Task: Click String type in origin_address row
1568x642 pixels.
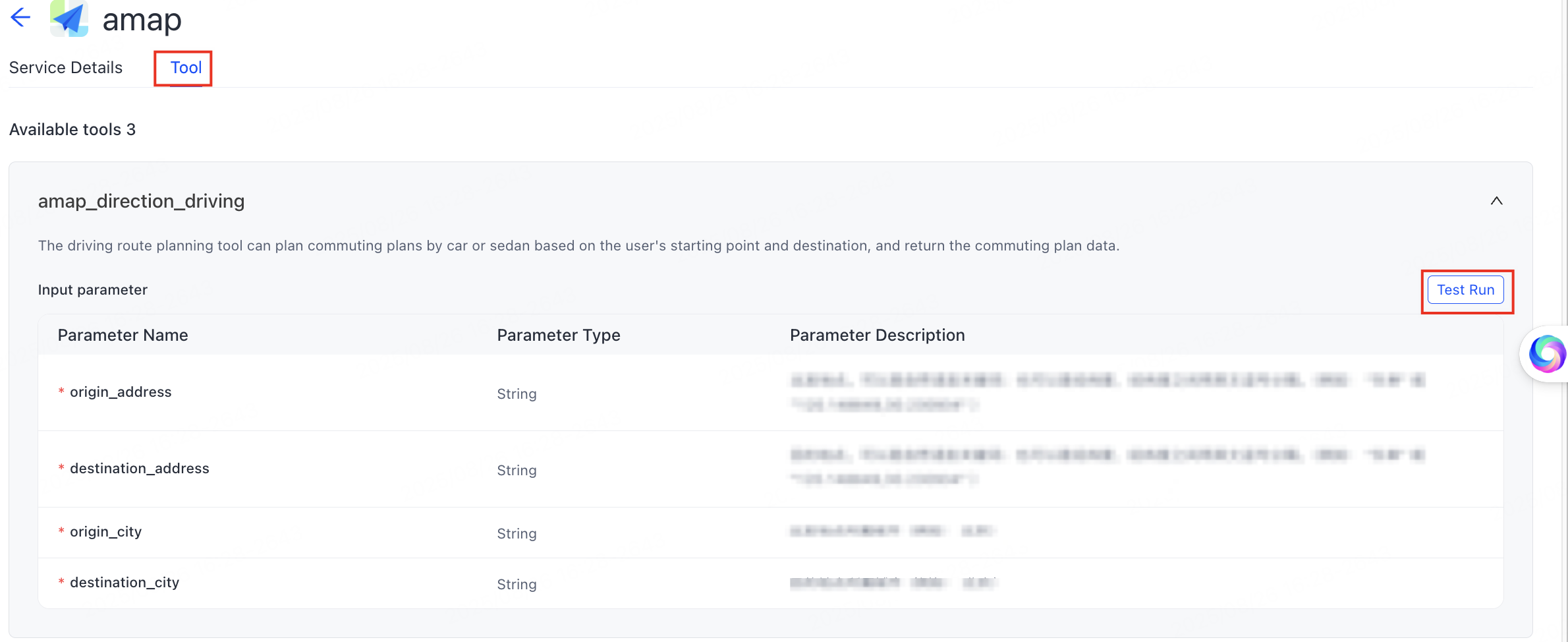Action: (x=517, y=394)
